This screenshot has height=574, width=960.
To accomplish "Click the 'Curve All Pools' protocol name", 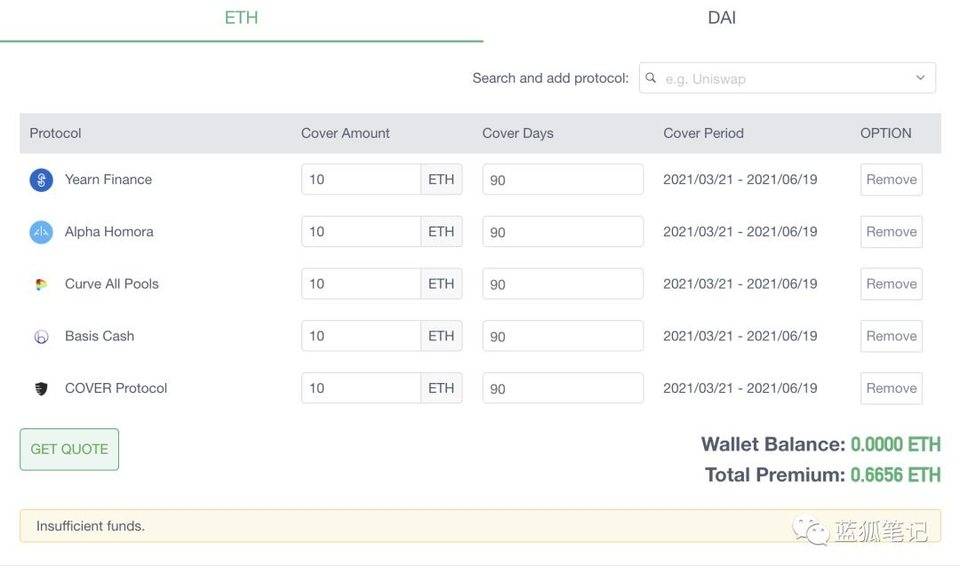I will click(x=111, y=283).
